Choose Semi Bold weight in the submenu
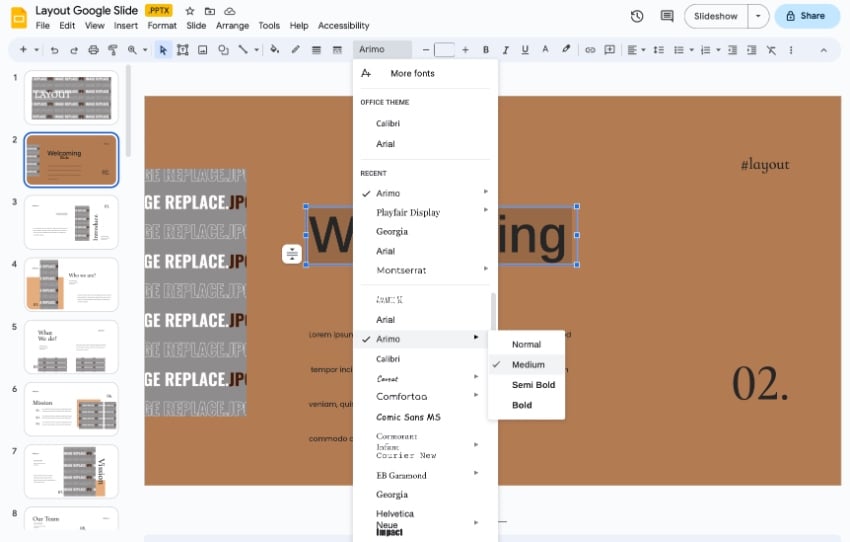This screenshot has width=850, height=542. [x=532, y=385]
